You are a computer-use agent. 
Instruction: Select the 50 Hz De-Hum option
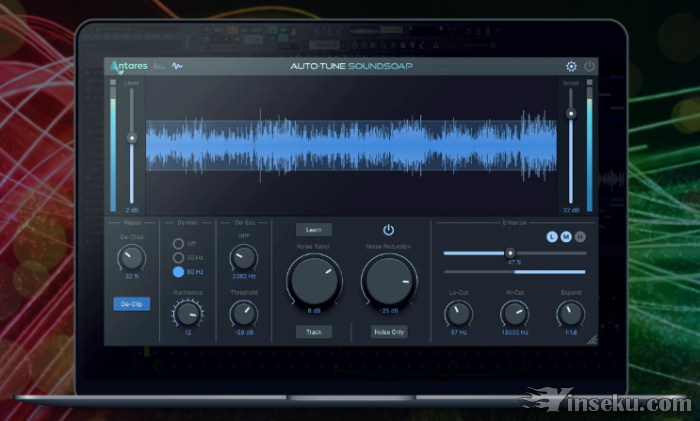coord(179,257)
